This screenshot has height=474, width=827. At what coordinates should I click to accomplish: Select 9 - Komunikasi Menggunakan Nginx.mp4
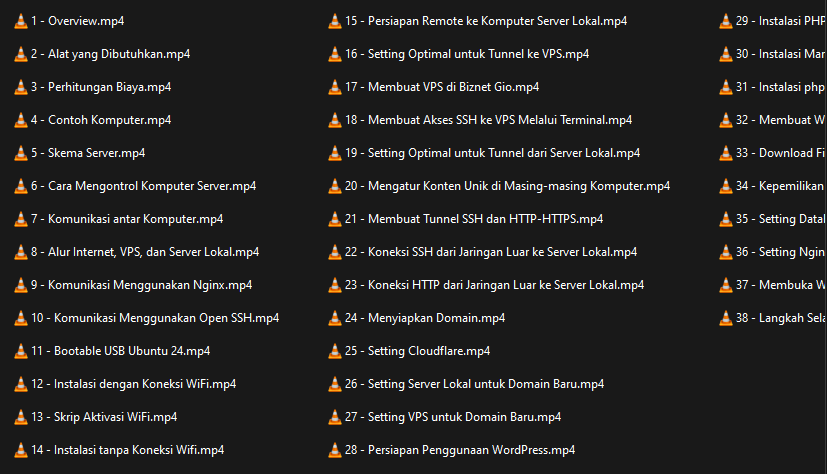coord(141,285)
